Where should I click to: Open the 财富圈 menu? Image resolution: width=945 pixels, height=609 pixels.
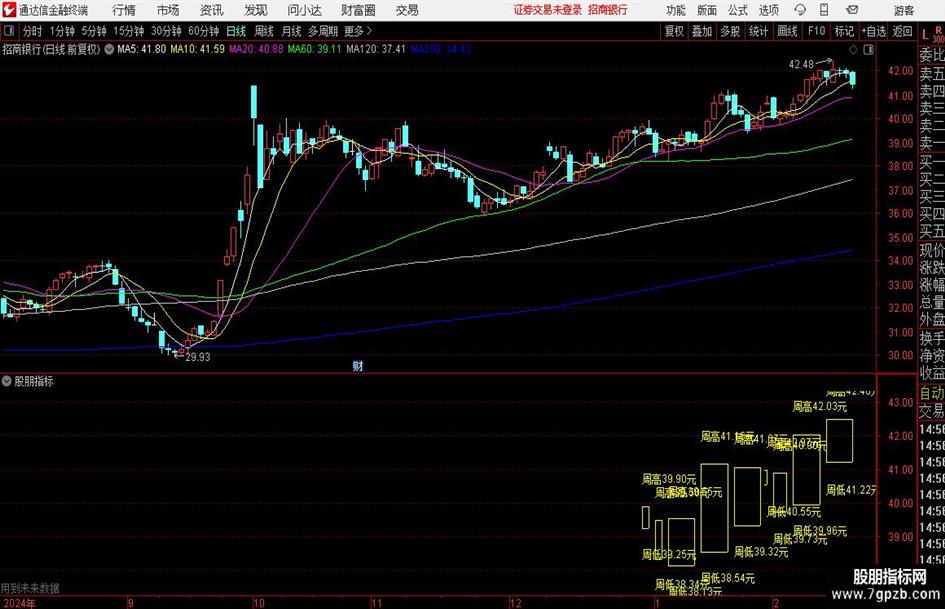pos(358,10)
